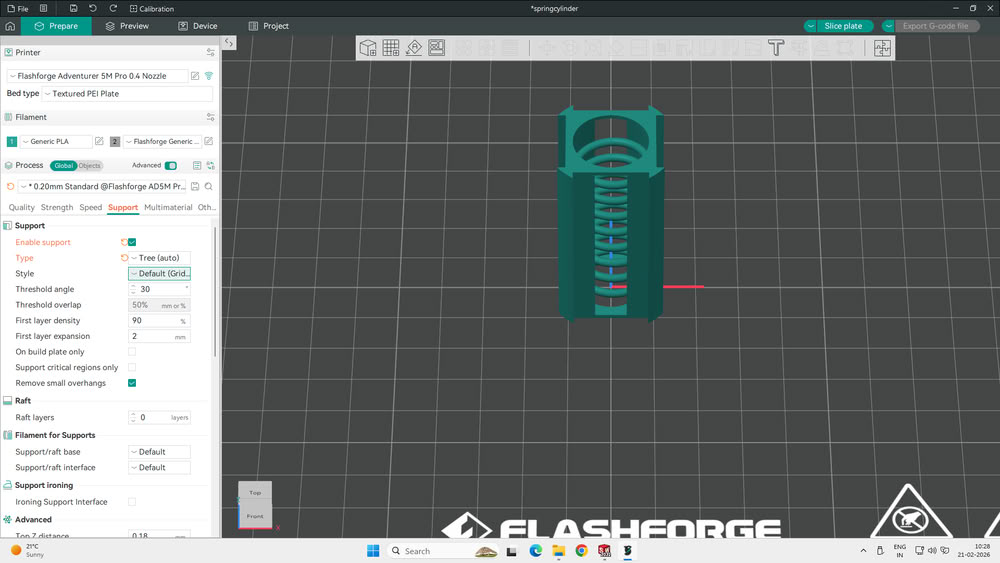Edit the Generic PLA filament preset
1000x563 pixels.
[99, 141]
